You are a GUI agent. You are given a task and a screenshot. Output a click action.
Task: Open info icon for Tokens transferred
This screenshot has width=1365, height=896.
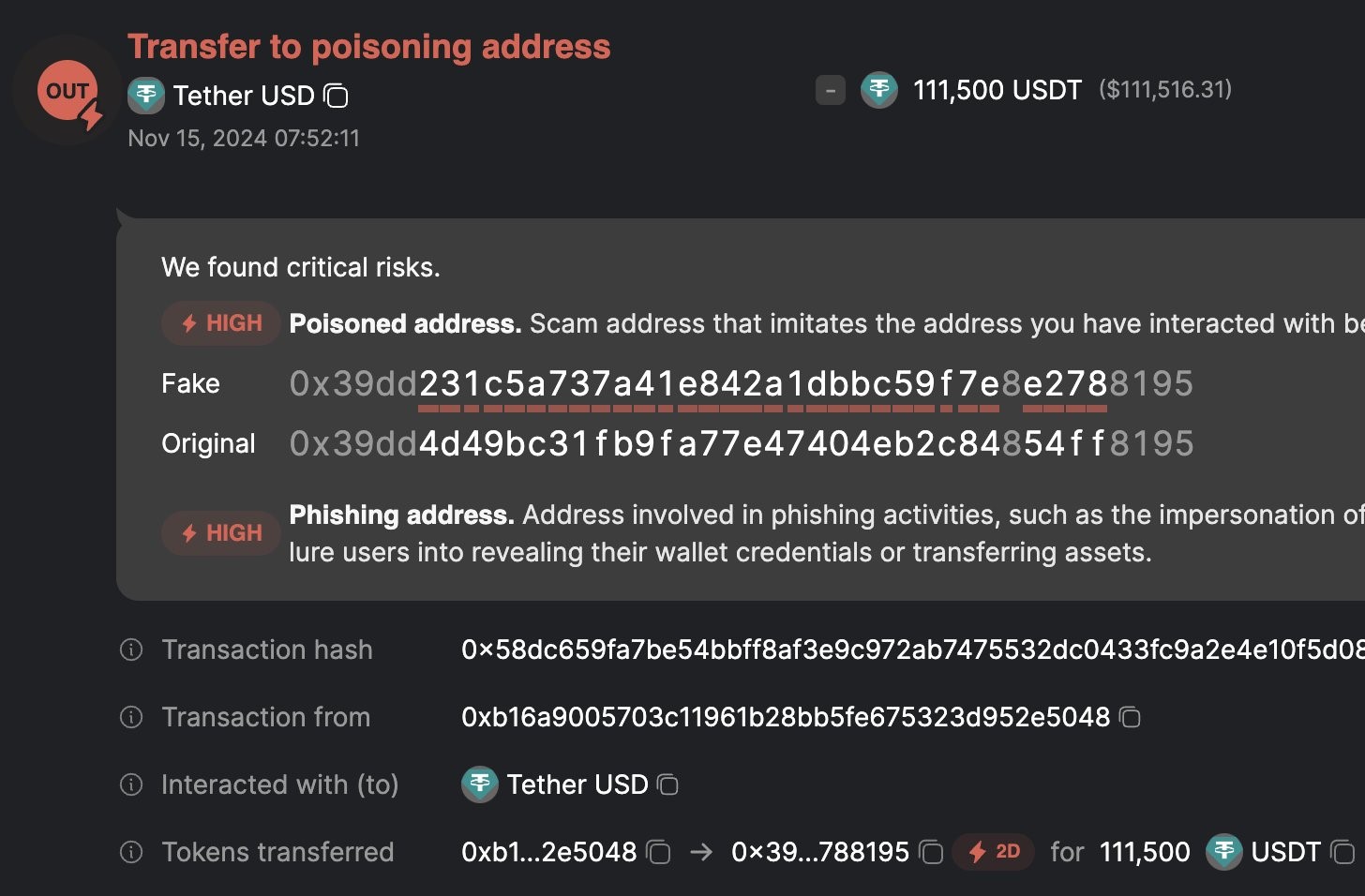pos(131,852)
